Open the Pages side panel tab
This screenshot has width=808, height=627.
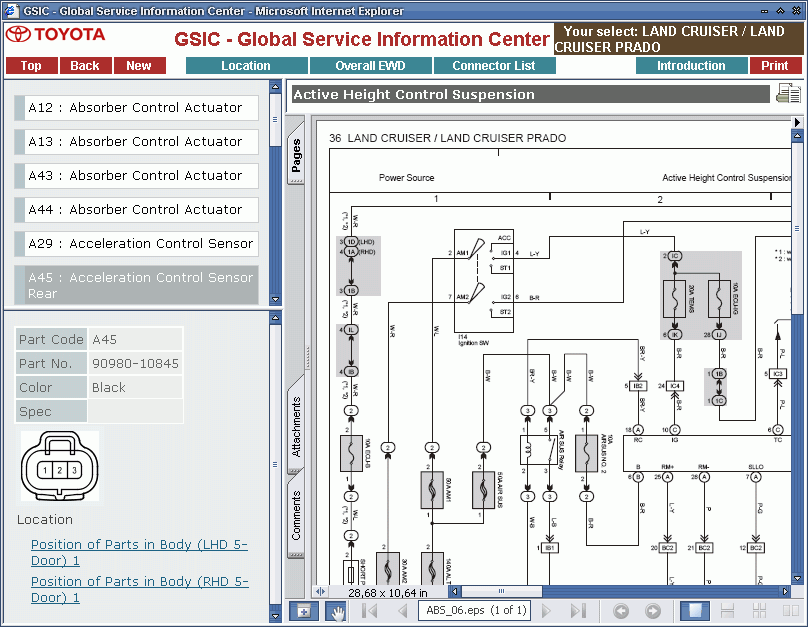click(296, 156)
